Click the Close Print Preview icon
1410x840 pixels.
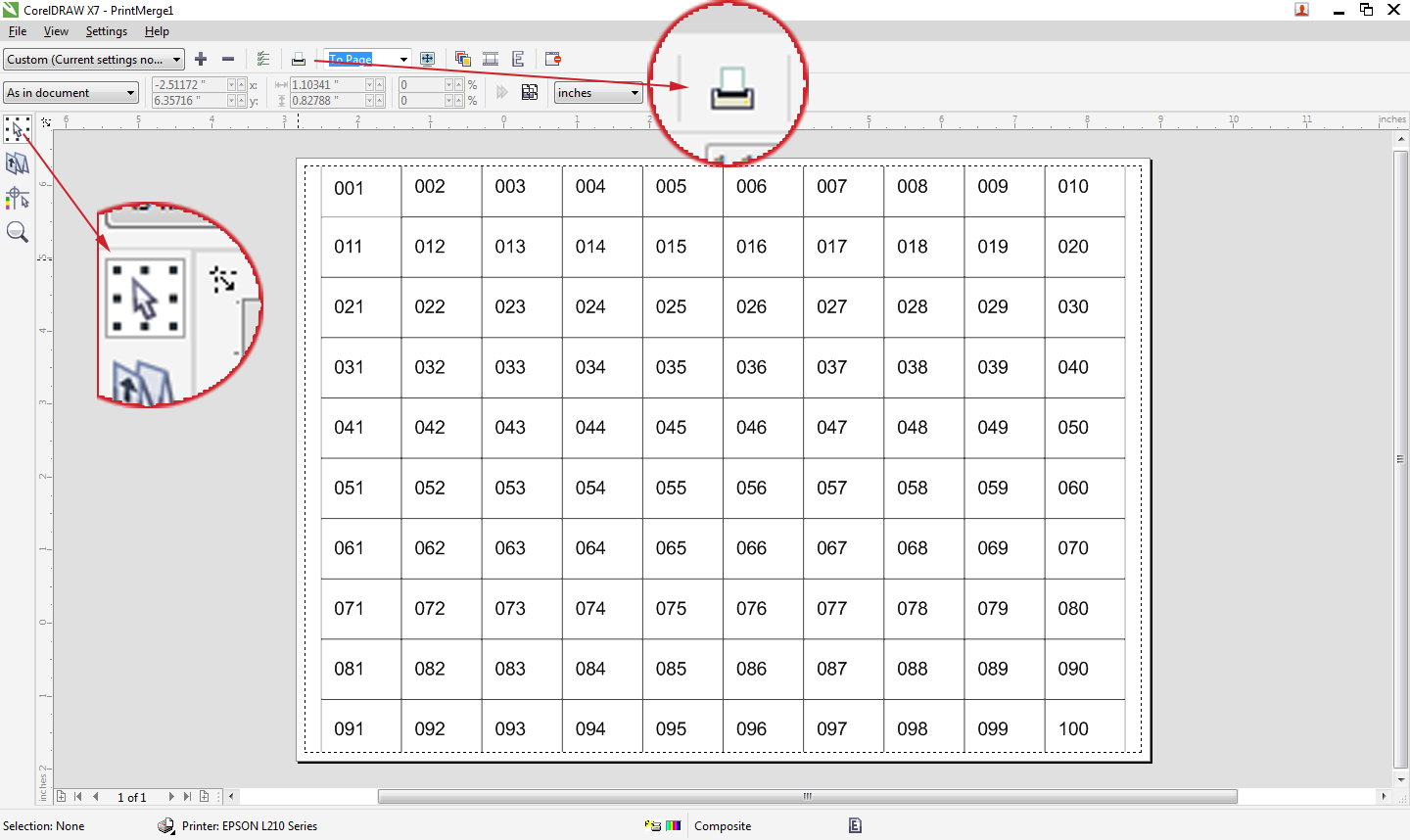coord(552,59)
